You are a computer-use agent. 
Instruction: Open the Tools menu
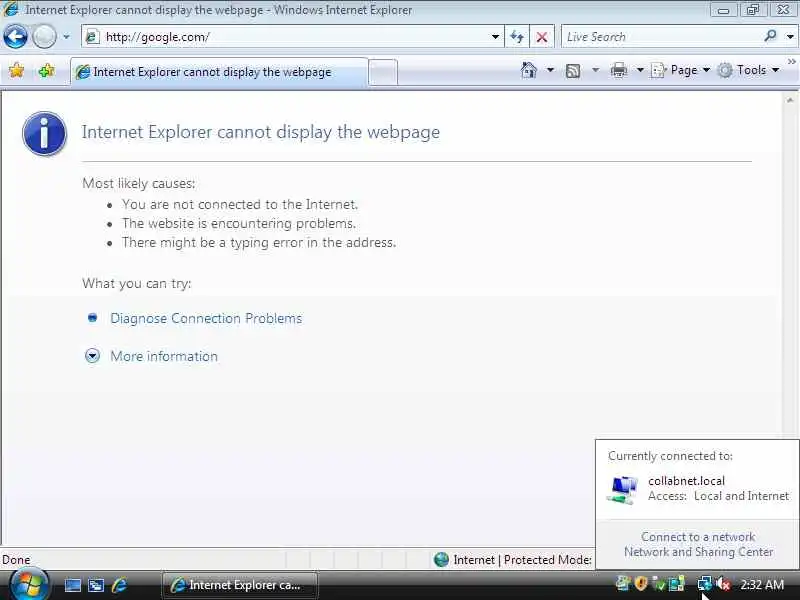tap(748, 70)
